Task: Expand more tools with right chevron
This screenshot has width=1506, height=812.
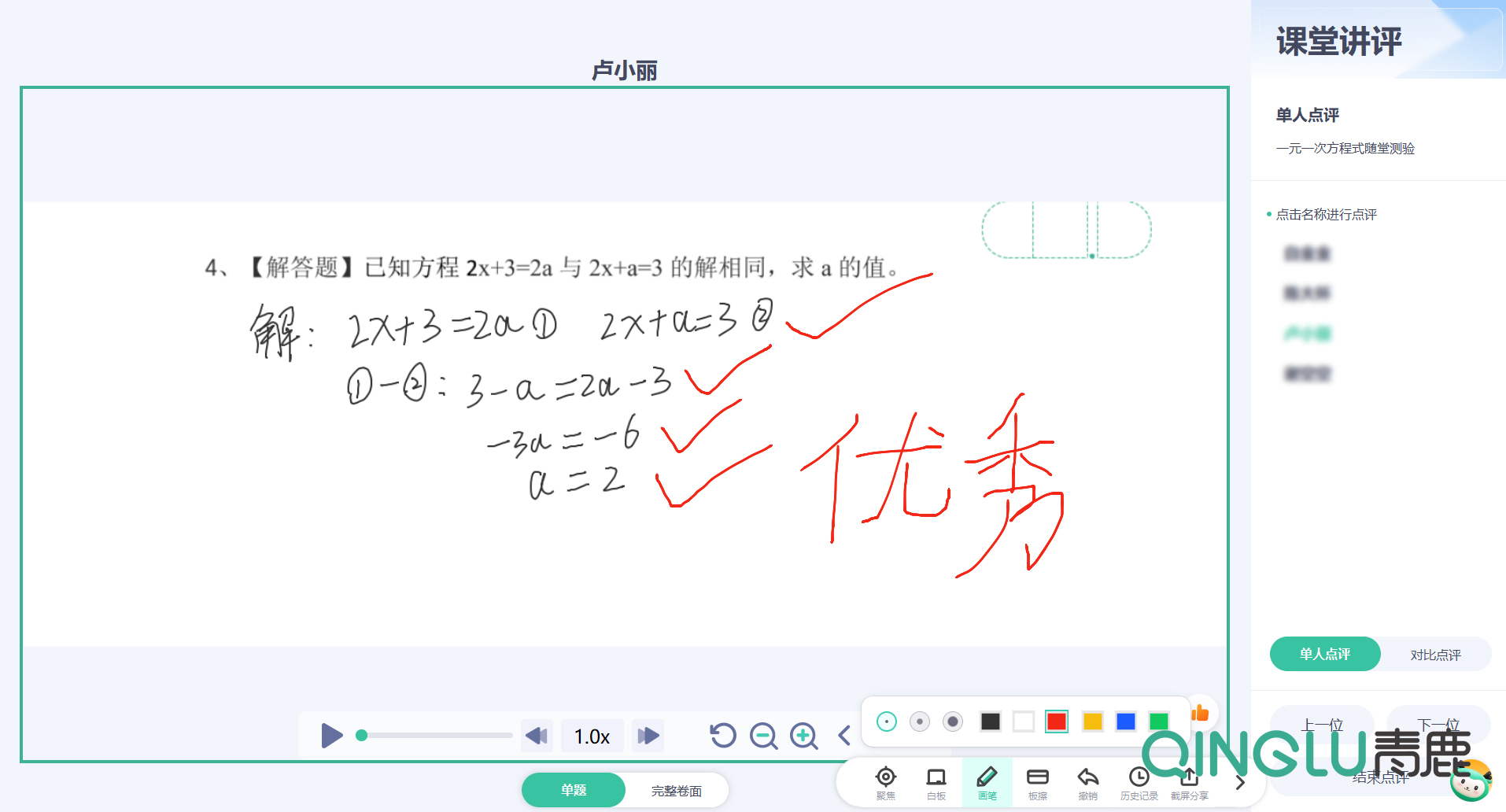Action: [1240, 782]
